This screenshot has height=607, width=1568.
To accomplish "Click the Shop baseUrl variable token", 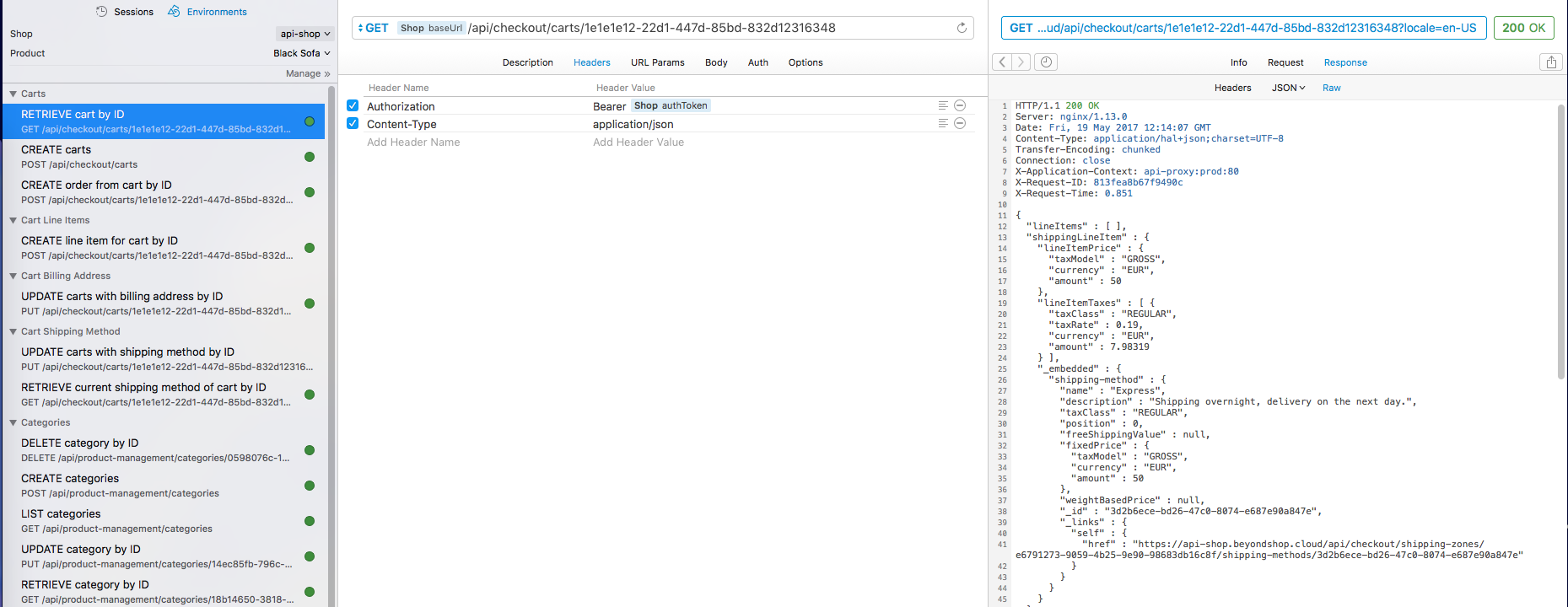I will 432,28.
